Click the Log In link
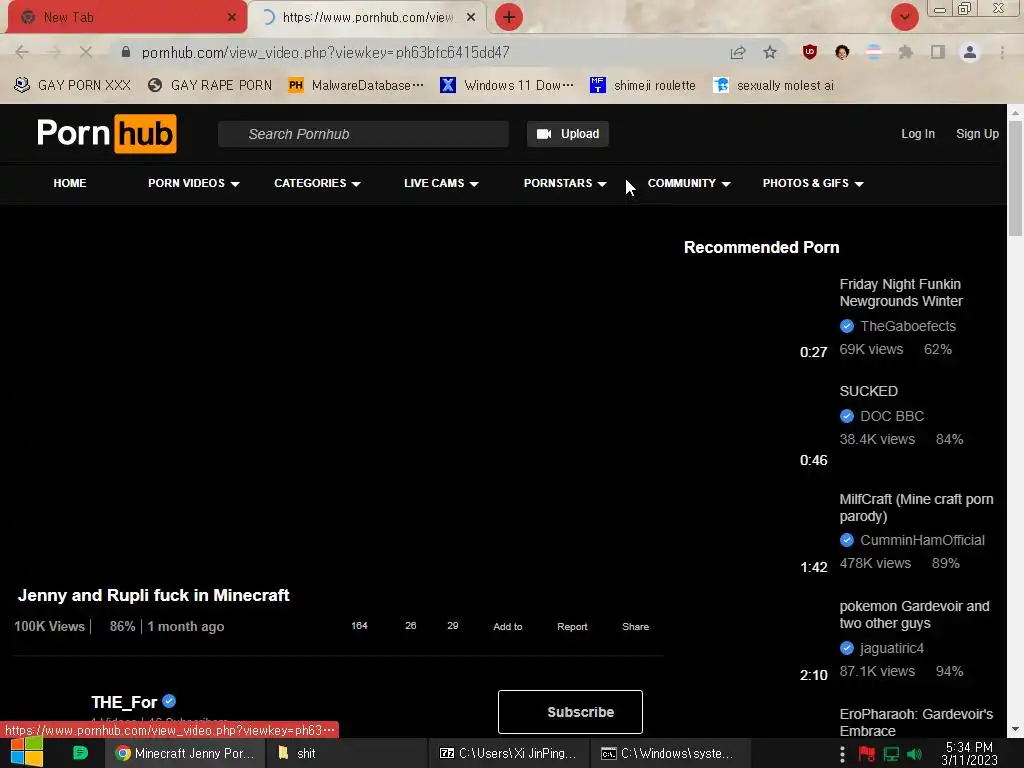The width and height of the screenshot is (1024, 768). pyautogui.click(x=918, y=134)
